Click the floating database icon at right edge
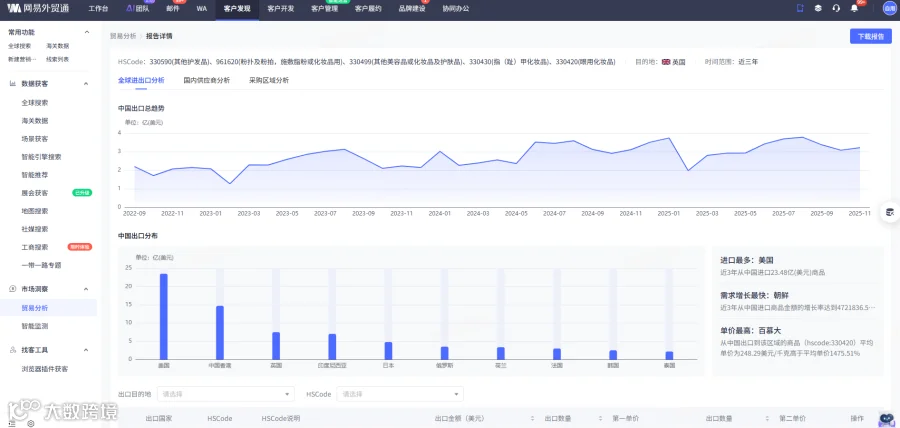 890,212
